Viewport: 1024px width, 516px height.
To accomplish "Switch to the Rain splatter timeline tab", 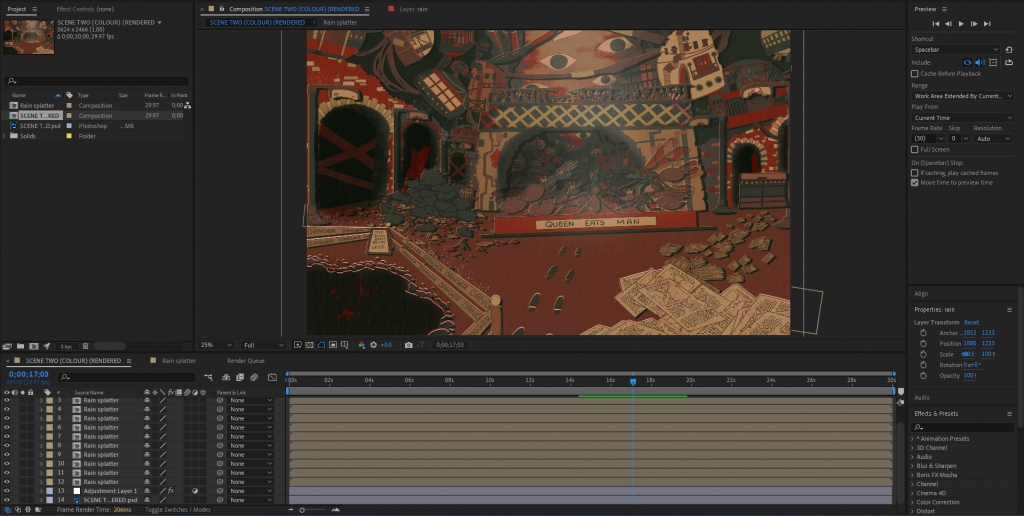I will pyautogui.click(x=178, y=361).
